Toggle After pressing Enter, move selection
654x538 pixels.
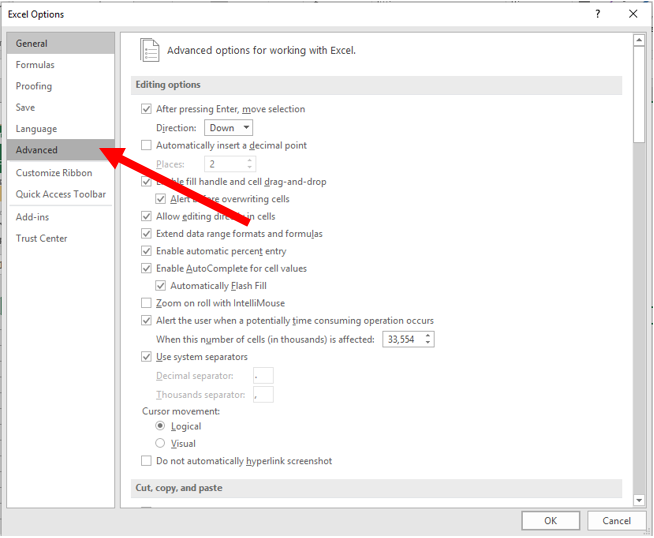(x=146, y=109)
